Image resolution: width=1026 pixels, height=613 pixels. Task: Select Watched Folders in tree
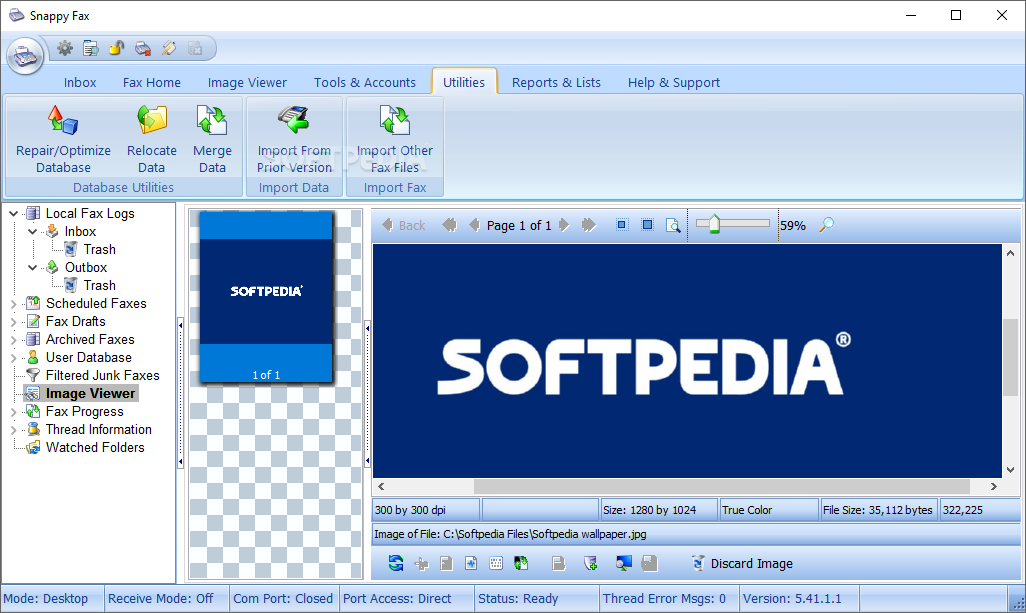pos(95,447)
